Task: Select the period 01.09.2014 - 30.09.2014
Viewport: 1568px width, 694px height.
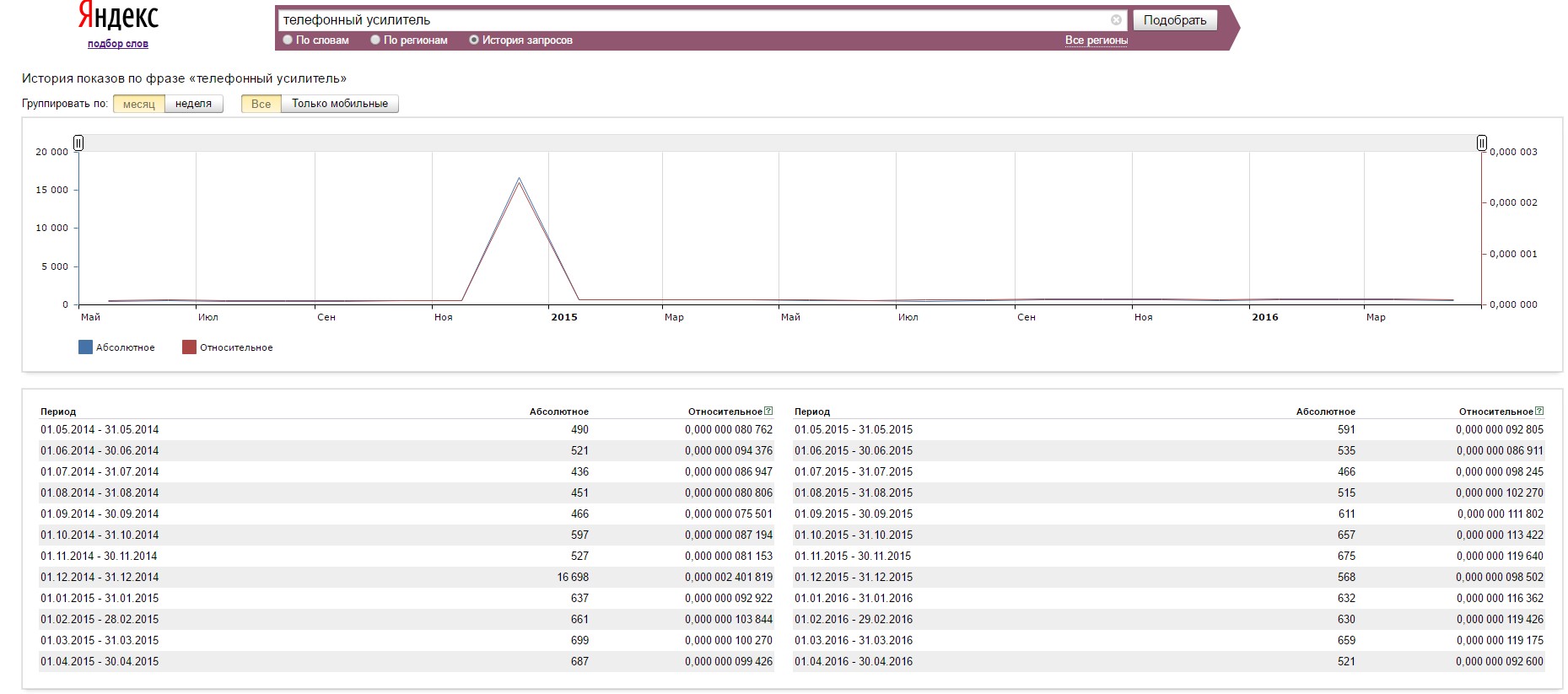Action: click(x=100, y=514)
